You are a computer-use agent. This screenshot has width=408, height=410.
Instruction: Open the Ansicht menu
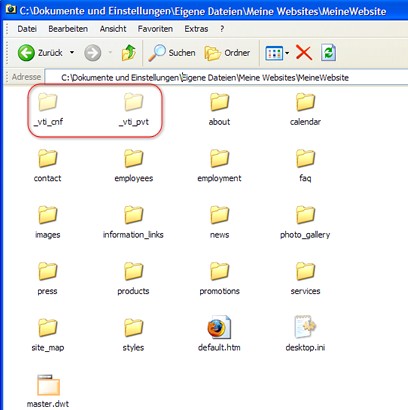(113, 29)
